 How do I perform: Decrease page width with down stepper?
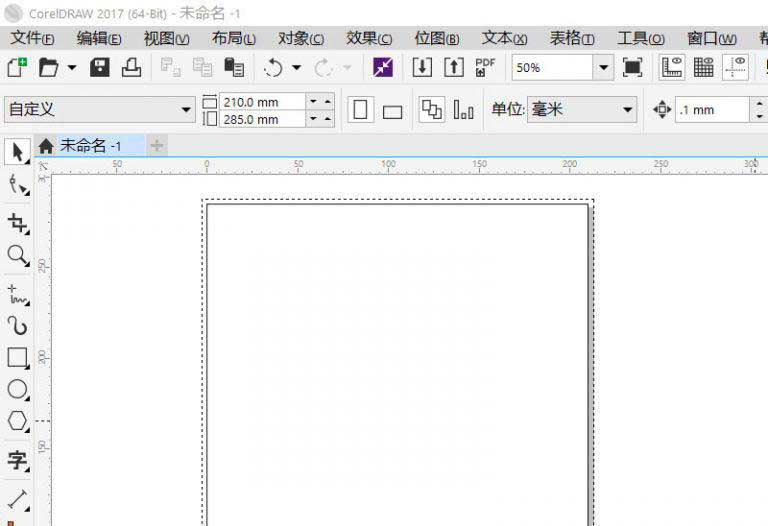tap(313, 101)
